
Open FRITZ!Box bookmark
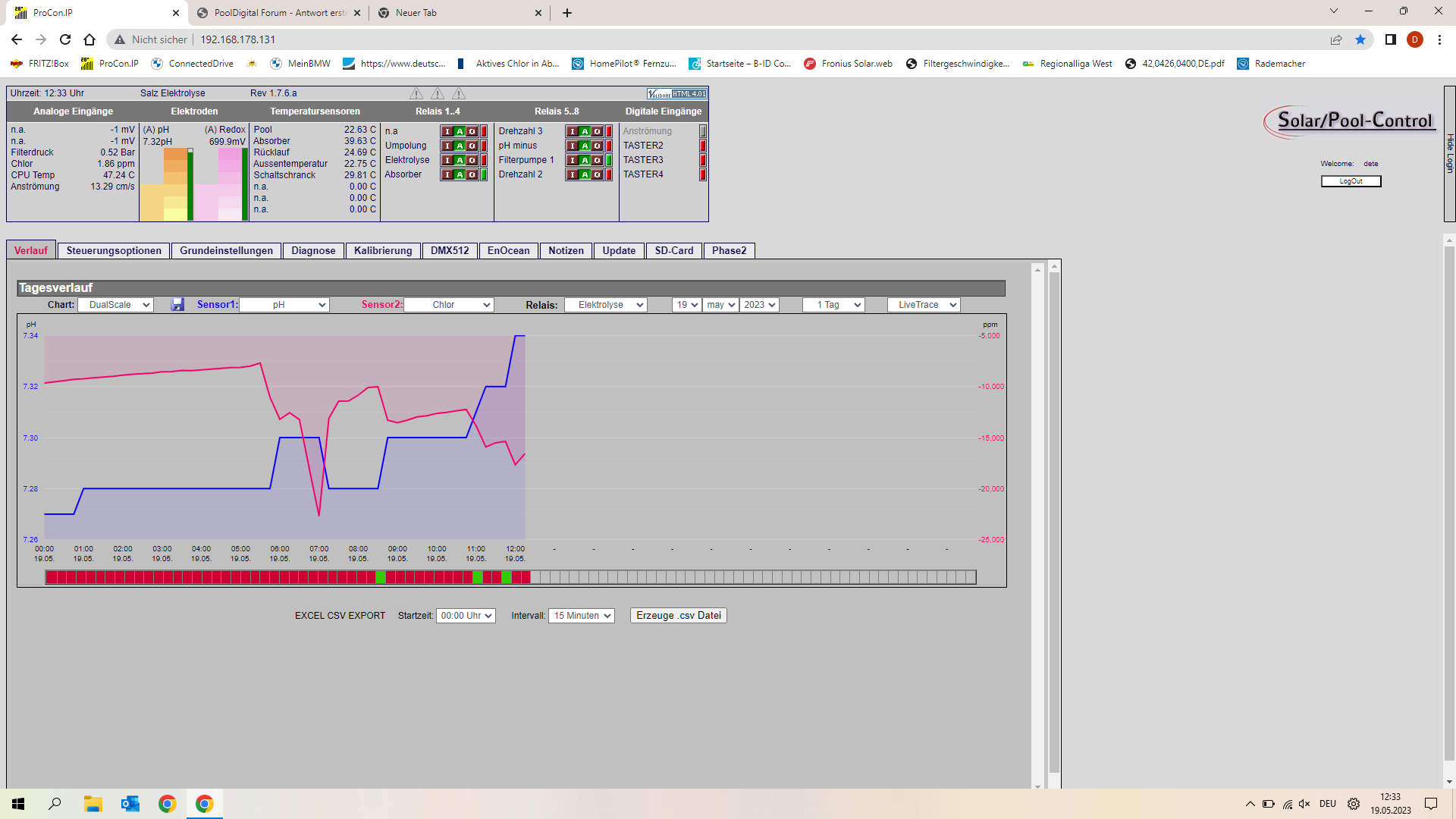(39, 64)
